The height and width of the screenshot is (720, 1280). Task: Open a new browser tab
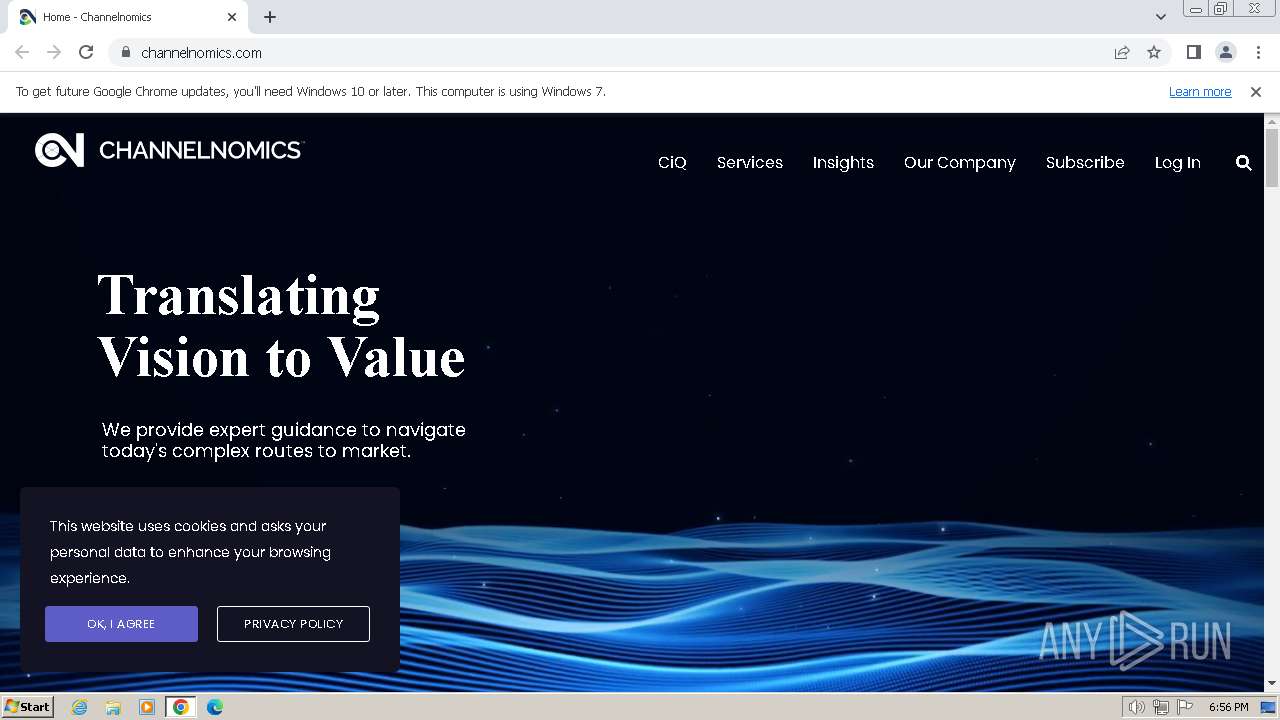click(270, 17)
